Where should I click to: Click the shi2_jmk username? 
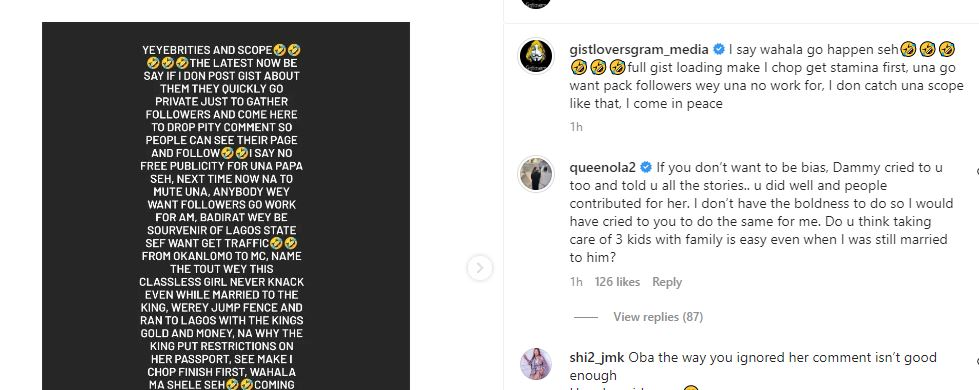tap(596, 358)
